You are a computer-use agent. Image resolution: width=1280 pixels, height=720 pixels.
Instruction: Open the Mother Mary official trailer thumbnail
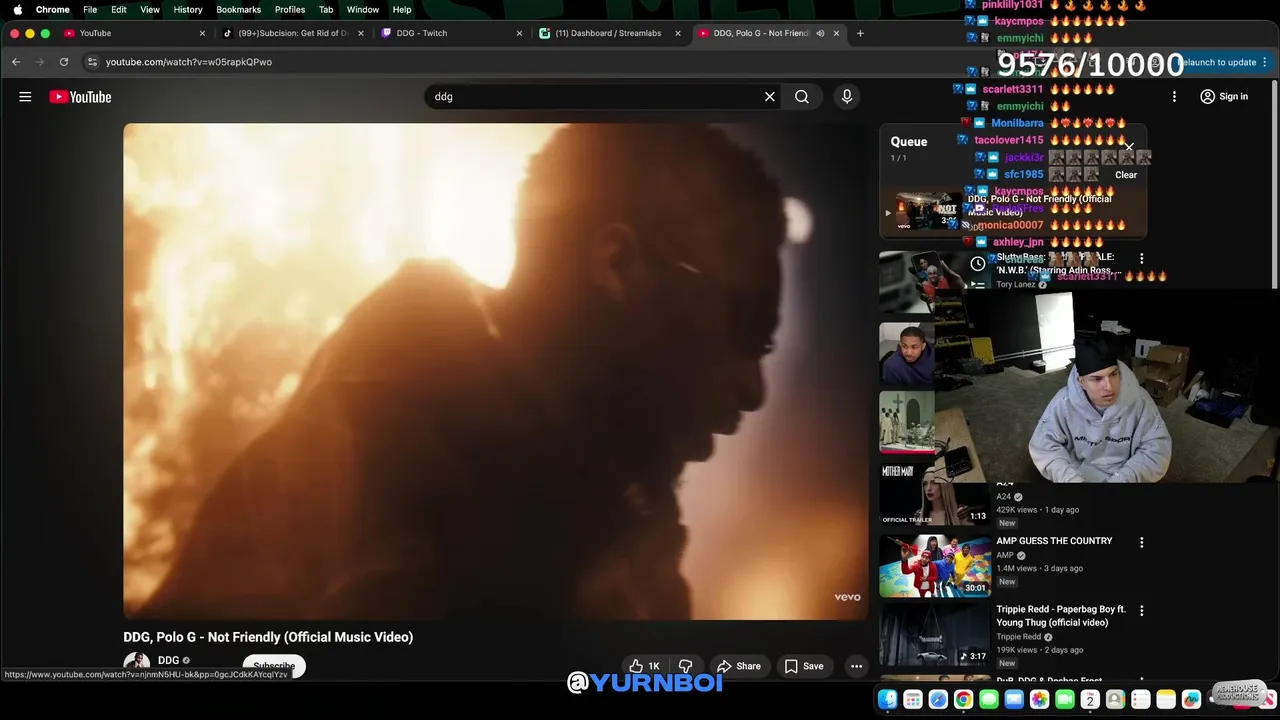(935, 493)
